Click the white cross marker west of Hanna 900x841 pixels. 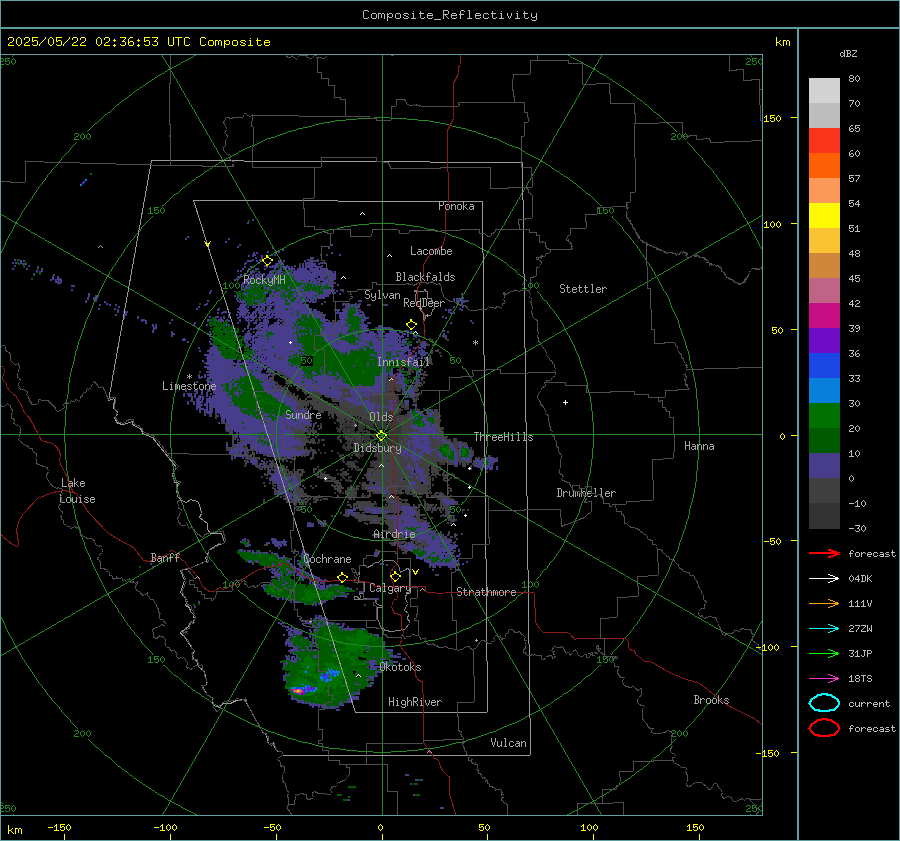click(x=565, y=402)
